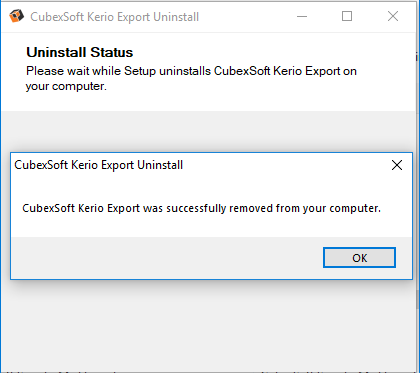Click blank white header area right of heading

[273, 52]
